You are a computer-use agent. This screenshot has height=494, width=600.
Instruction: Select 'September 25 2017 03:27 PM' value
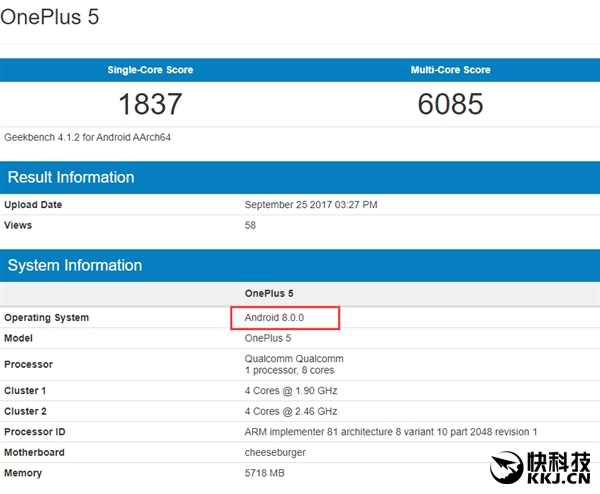coord(311,205)
